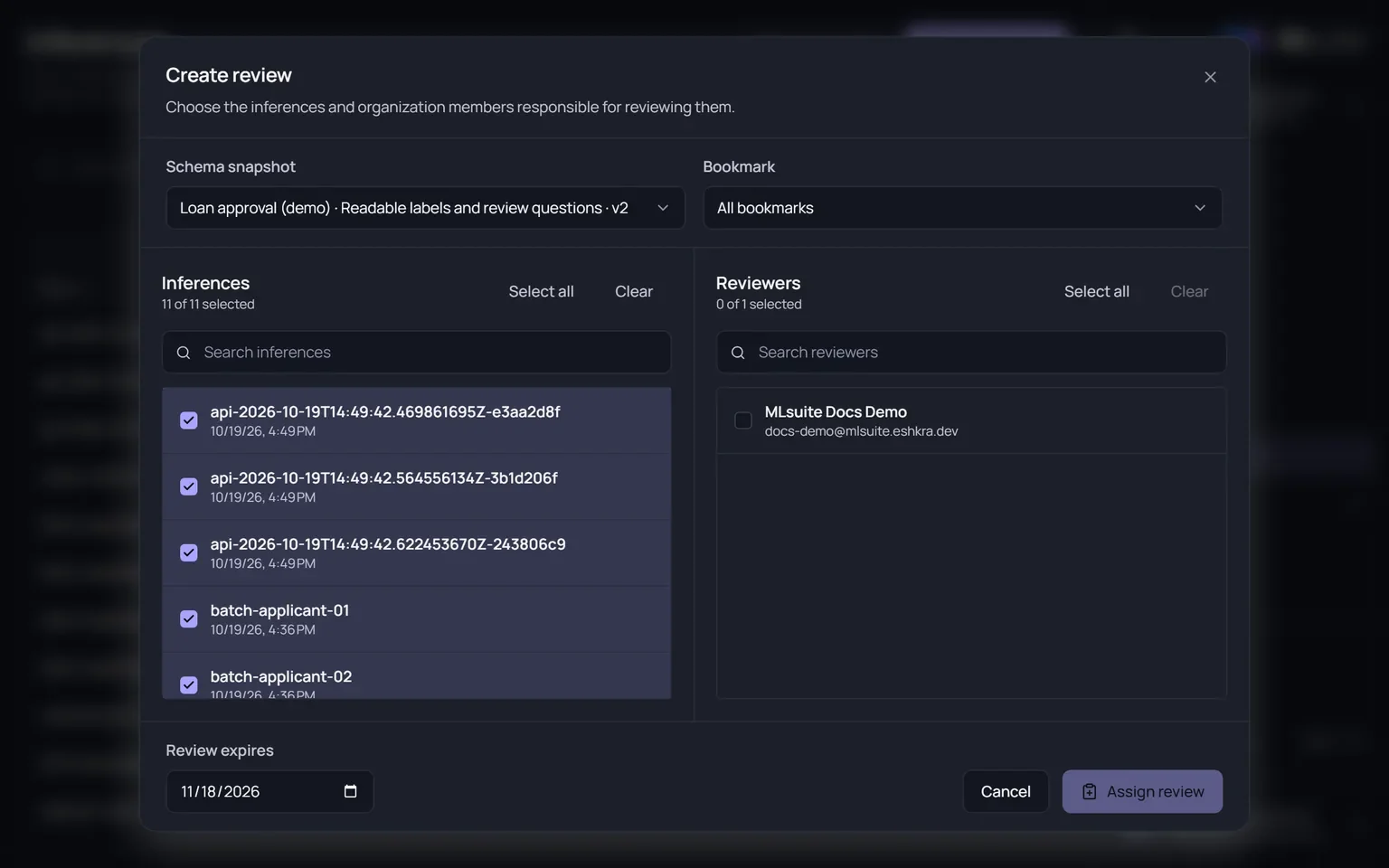The width and height of the screenshot is (1389, 868).
Task: Select all inferences
Action: click(x=541, y=291)
